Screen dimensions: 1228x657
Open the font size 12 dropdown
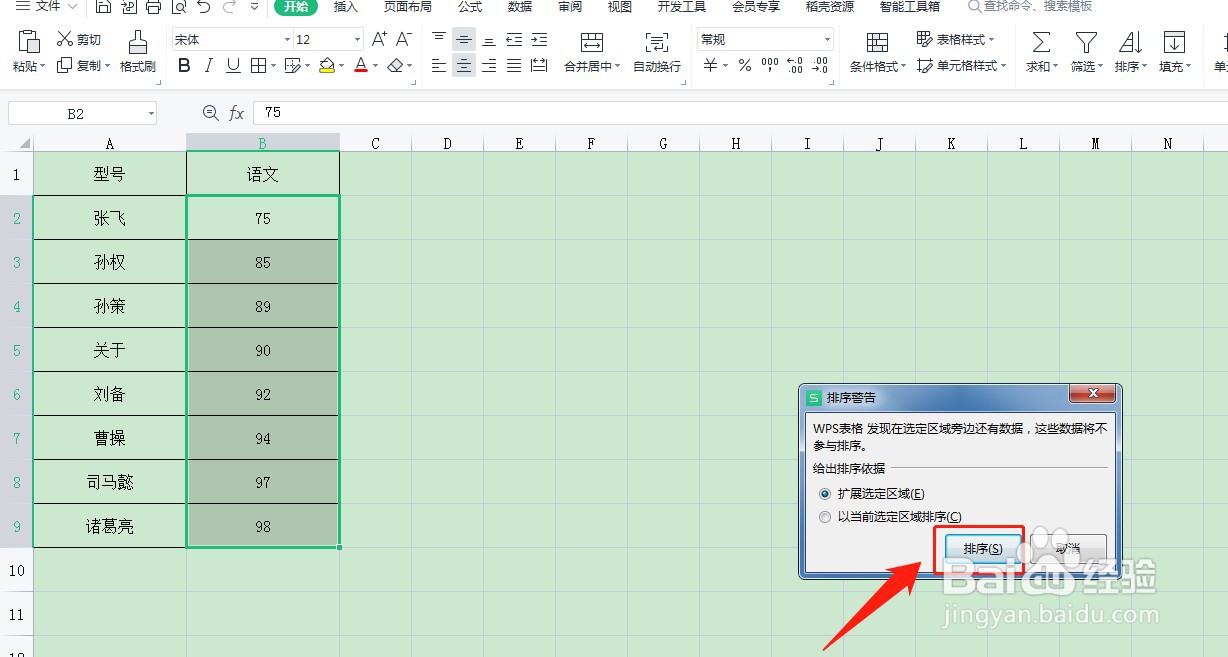357,40
